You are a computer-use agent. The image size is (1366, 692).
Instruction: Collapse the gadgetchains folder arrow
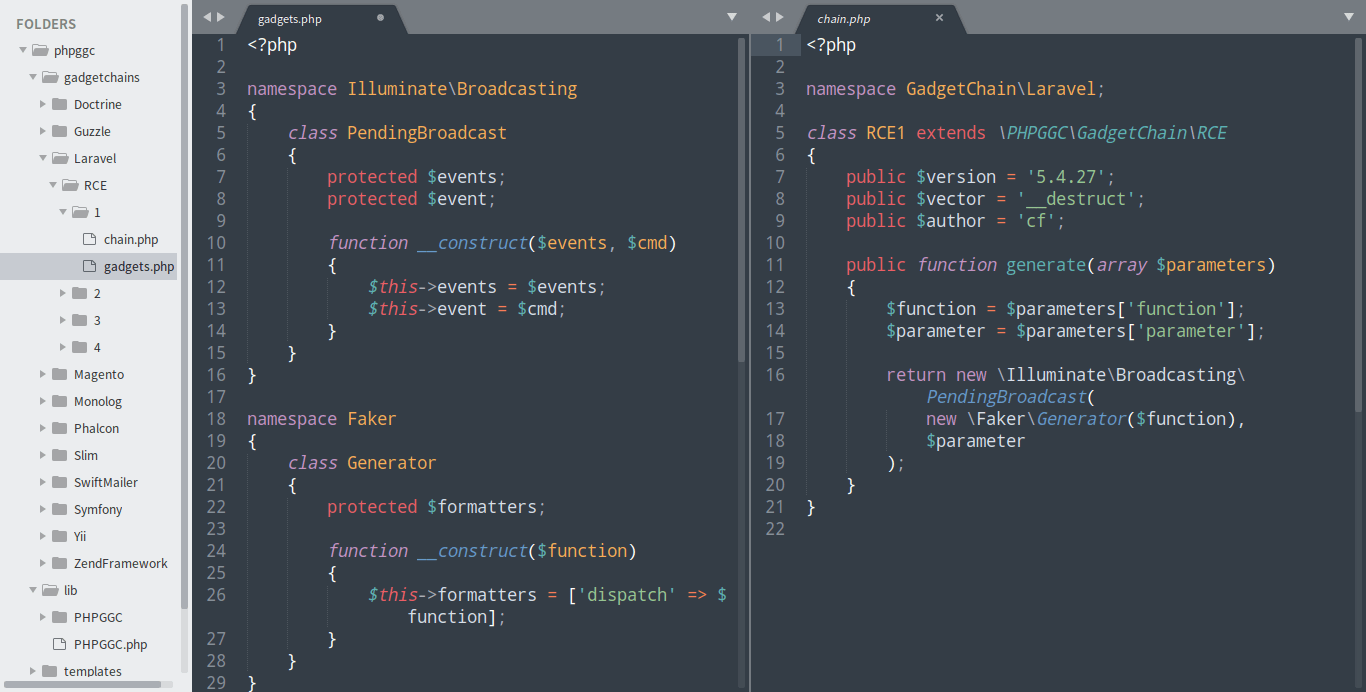[x=32, y=77]
